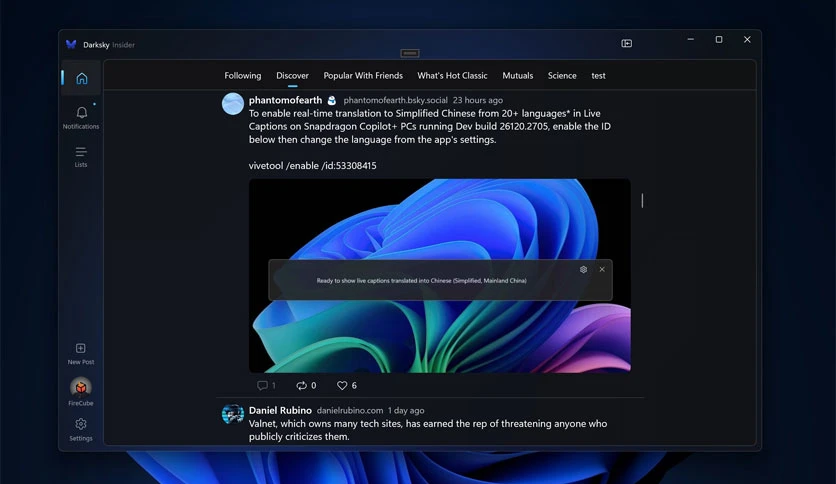Viewport: 836px width, 484px height.
Task: Click the verified badge beside phantomofearth
Action: coord(332,100)
